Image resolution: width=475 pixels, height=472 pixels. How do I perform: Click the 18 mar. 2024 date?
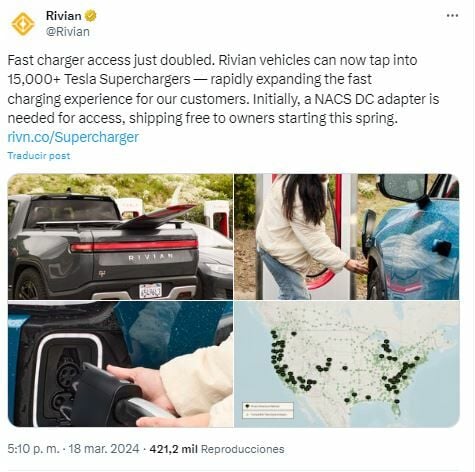point(104,449)
